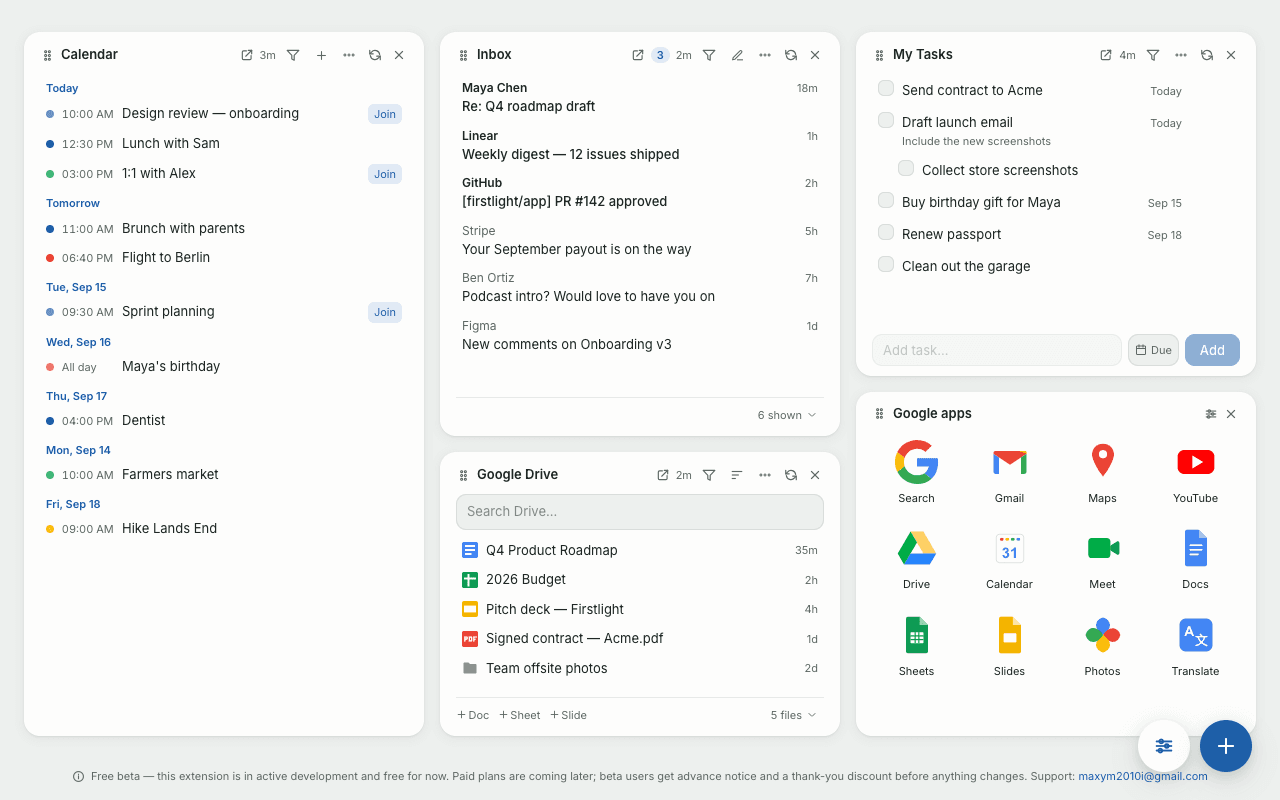Add a widget with blue plus button
This screenshot has width=1280, height=800.
1226,746
